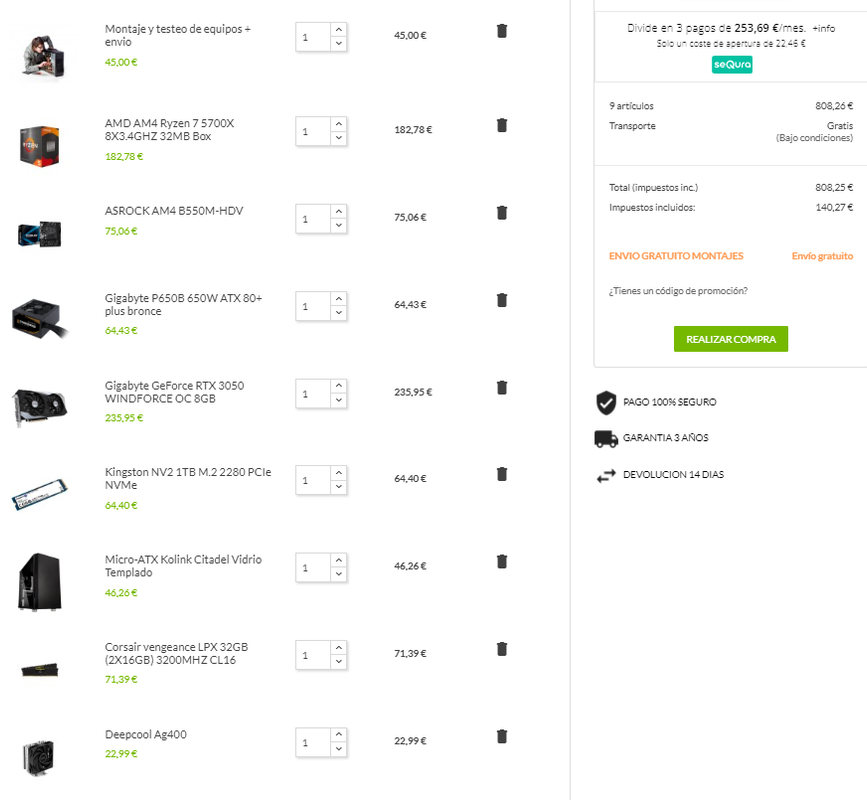This screenshot has width=867, height=800.
Task: Increase quantity of AMD Ryzen 7 5700X
Action: [x=338, y=124]
